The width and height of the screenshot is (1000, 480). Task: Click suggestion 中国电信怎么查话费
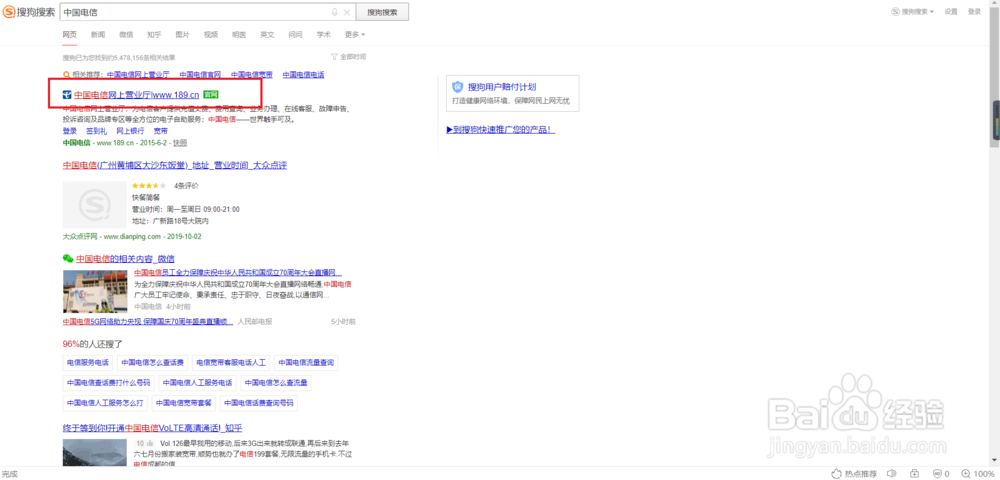click(x=152, y=363)
